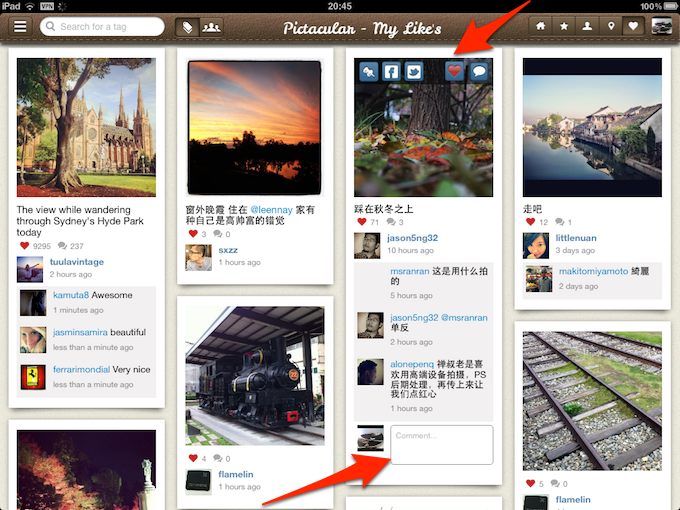Open alonepeng commenter link
This screenshot has height=510, width=680.
point(412,364)
